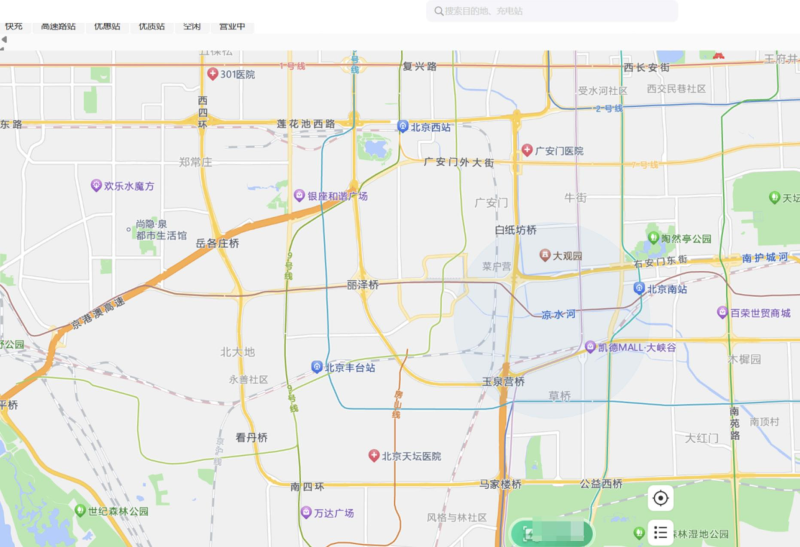Click the 广安门外大街 road label
Viewport: 800px width, 547px height.
[x=459, y=162]
